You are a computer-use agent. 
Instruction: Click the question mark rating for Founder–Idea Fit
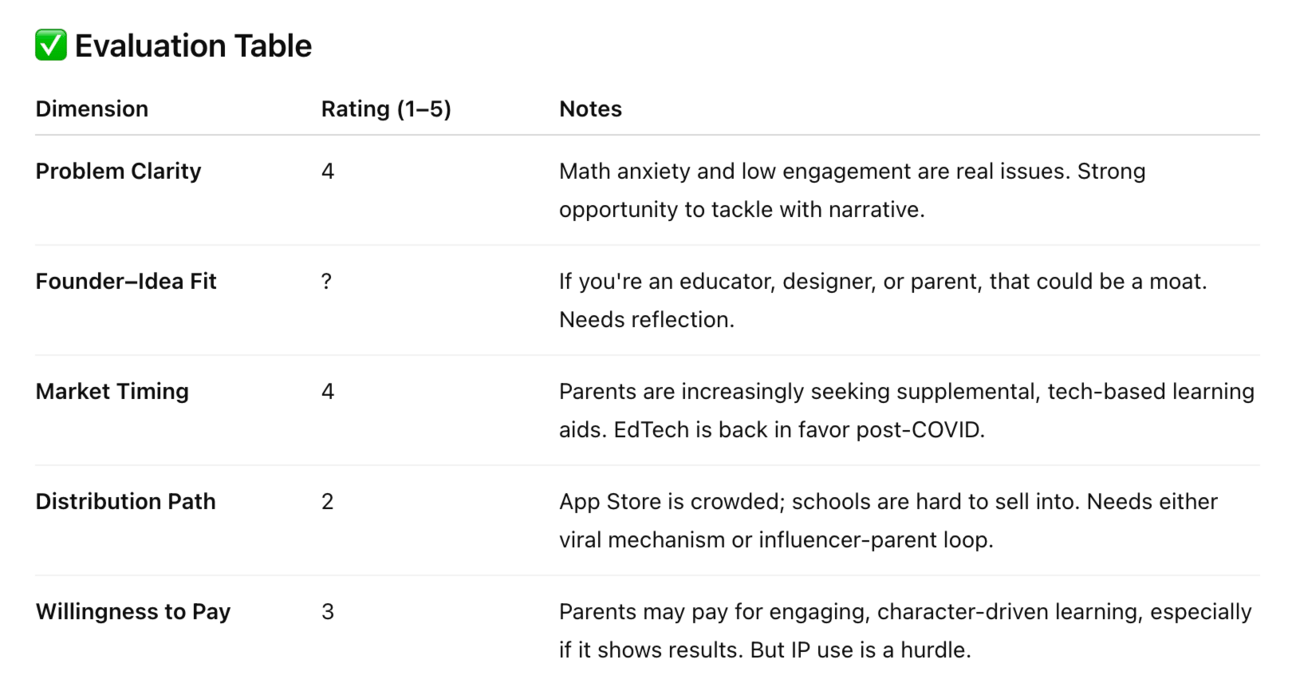click(x=326, y=281)
